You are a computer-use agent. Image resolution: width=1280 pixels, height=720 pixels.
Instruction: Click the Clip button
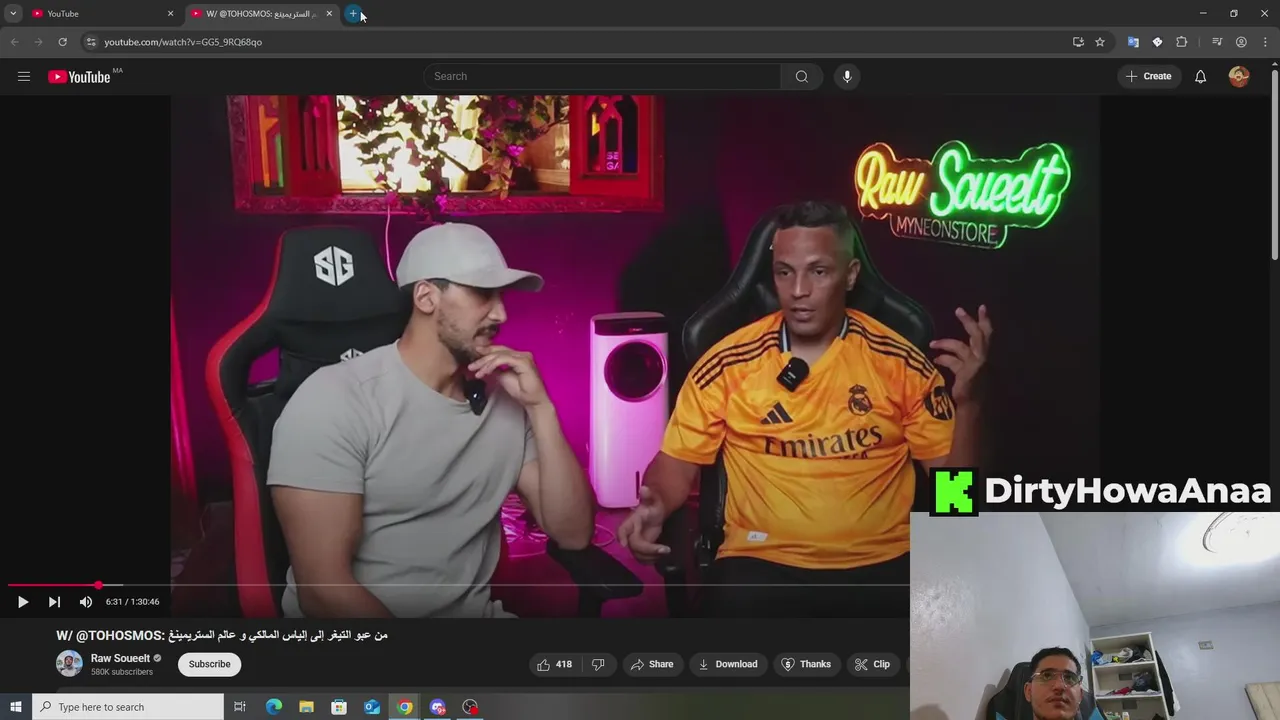[872, 664]
